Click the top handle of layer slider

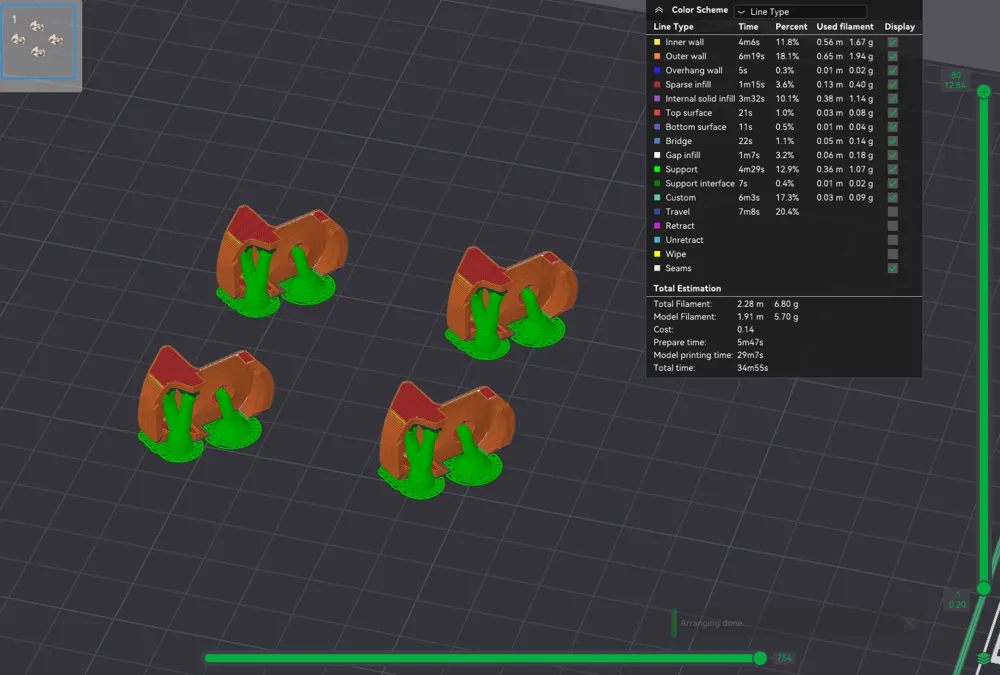(x=984, y=92)
